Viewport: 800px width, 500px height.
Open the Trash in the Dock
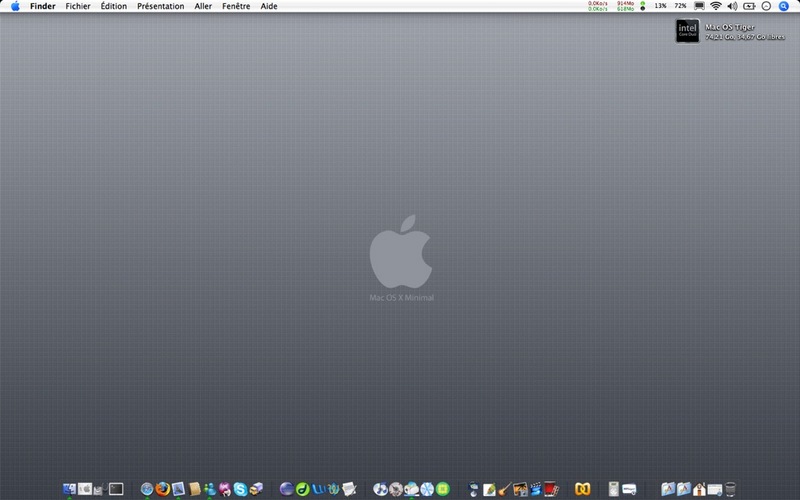(731, 489)
